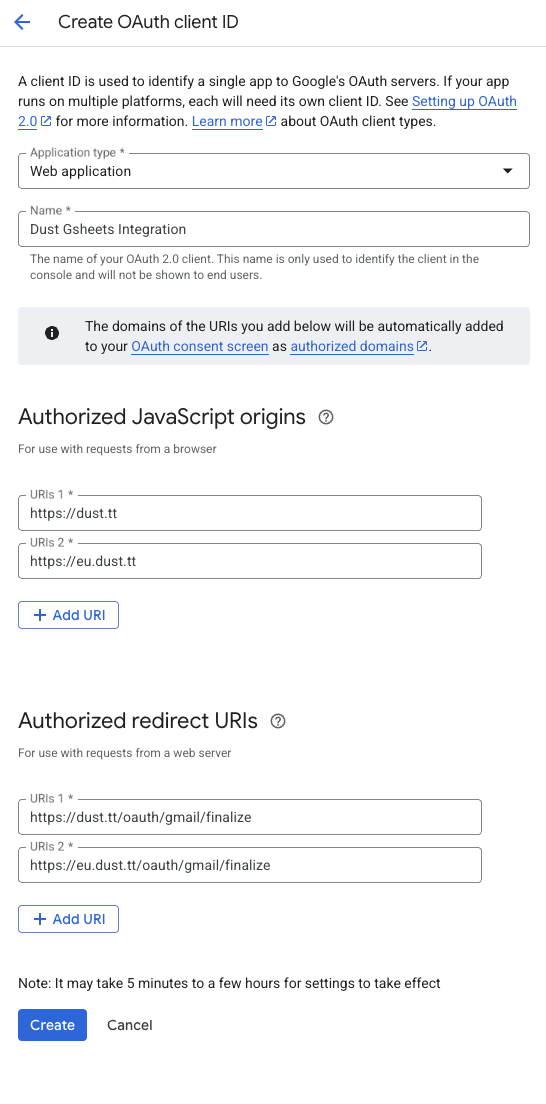Select the eu.dust.tt/oauth/gmail/finalize redirect field
Screen dimensions: 546x1104
click(x=249, y=865)
